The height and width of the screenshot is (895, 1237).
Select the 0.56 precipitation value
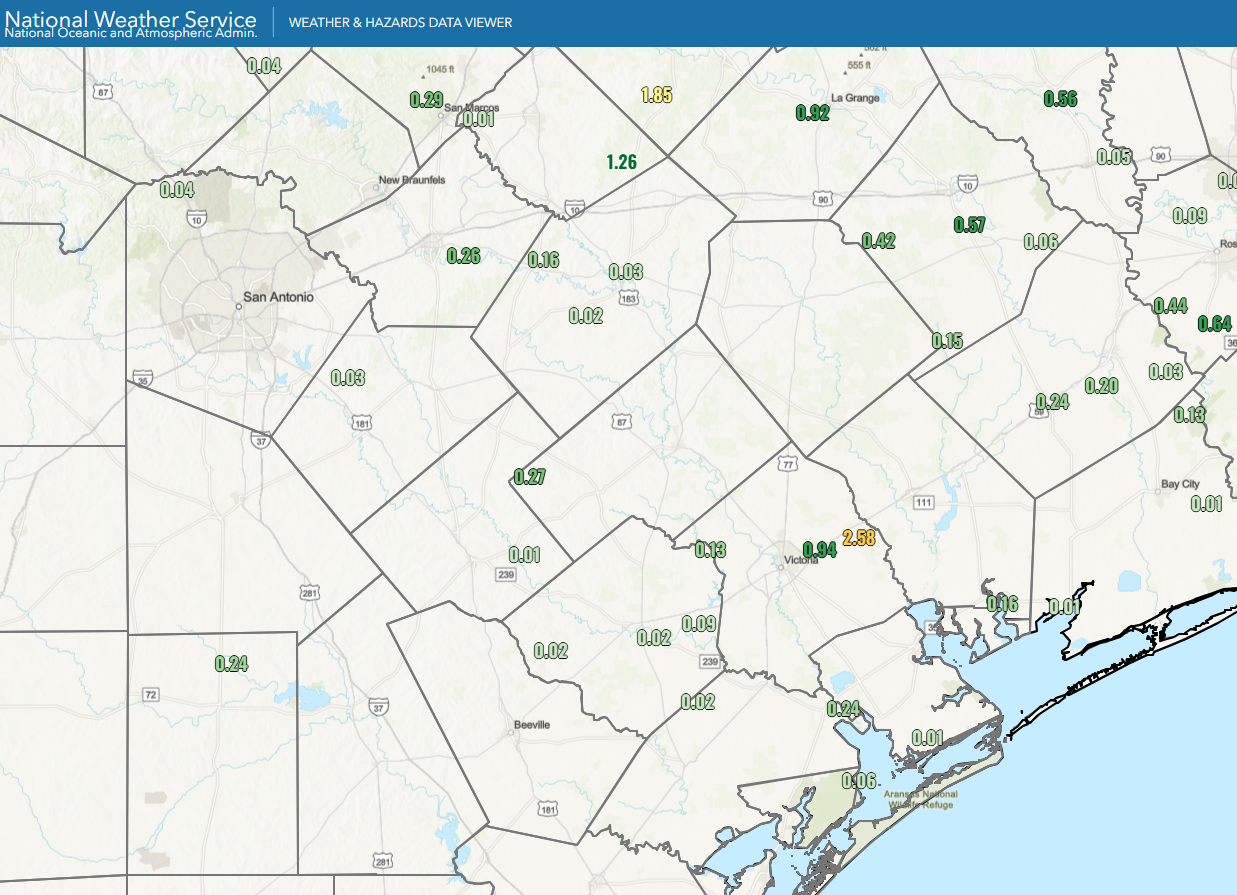[x=1060, y=98]
